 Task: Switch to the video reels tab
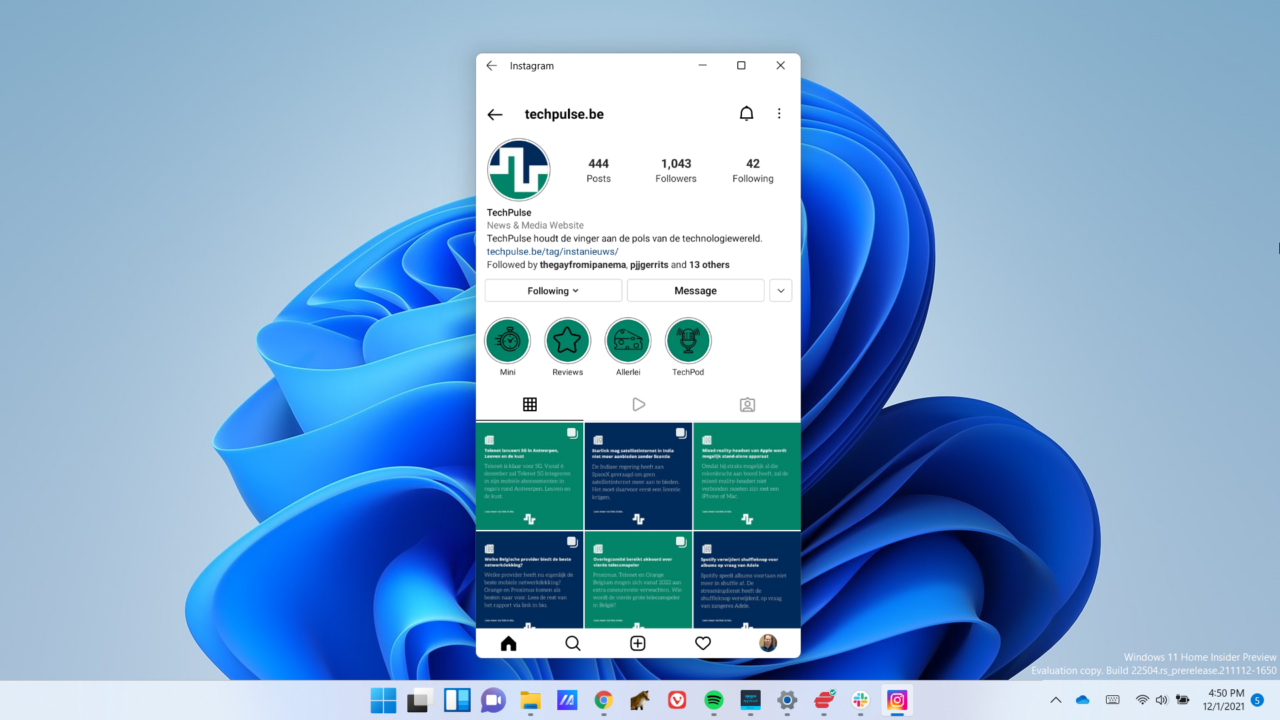click(638, 405)
